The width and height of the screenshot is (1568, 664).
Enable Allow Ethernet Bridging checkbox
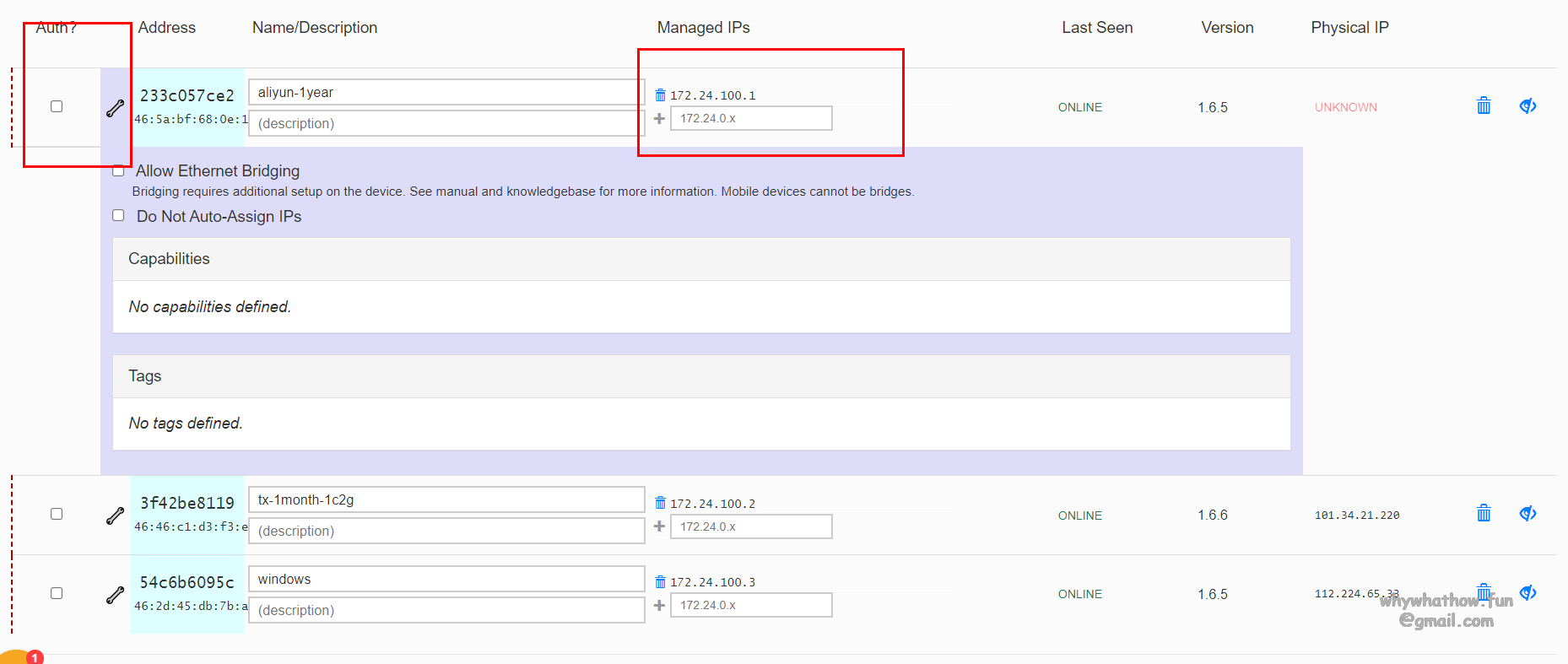(119, 171)
